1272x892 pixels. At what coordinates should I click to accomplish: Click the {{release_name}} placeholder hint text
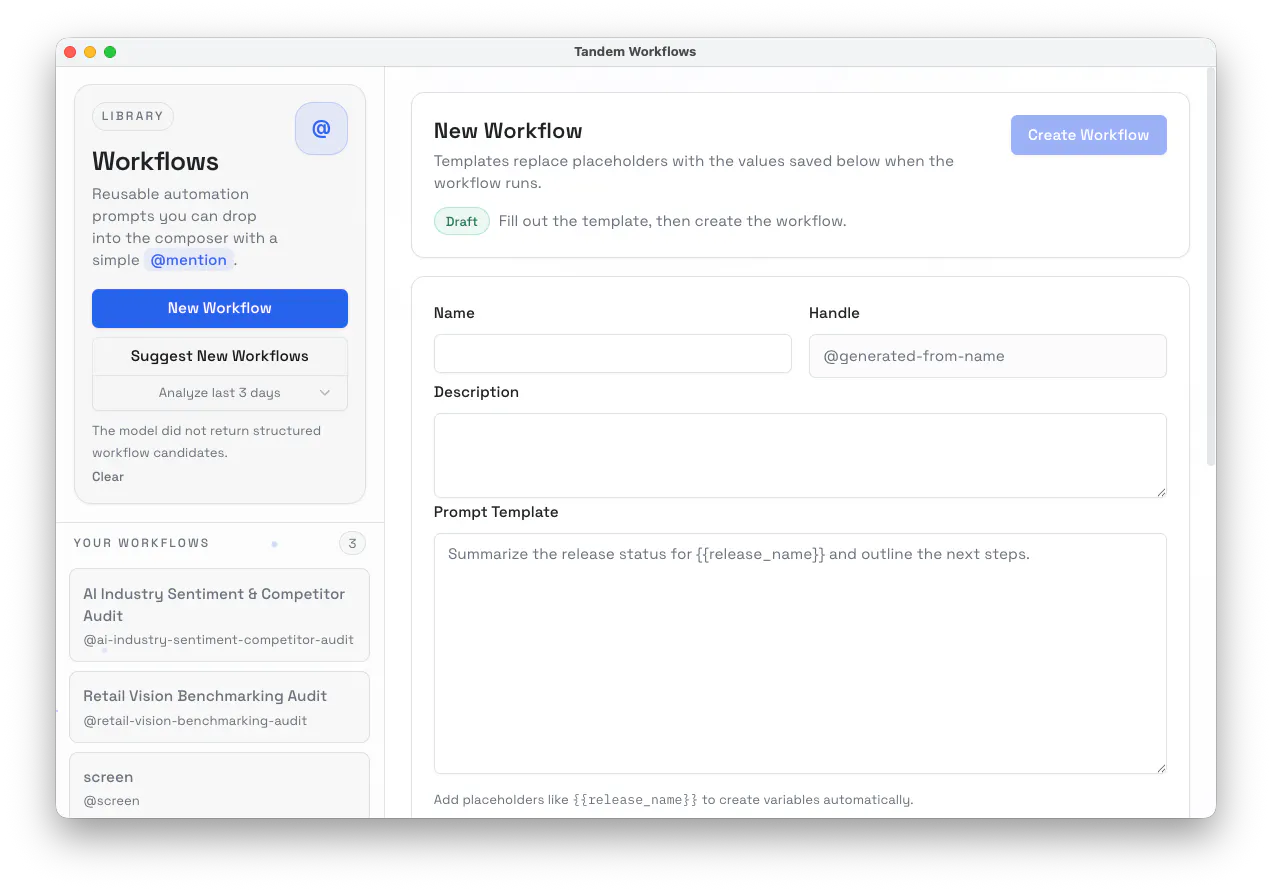[635, 800]
